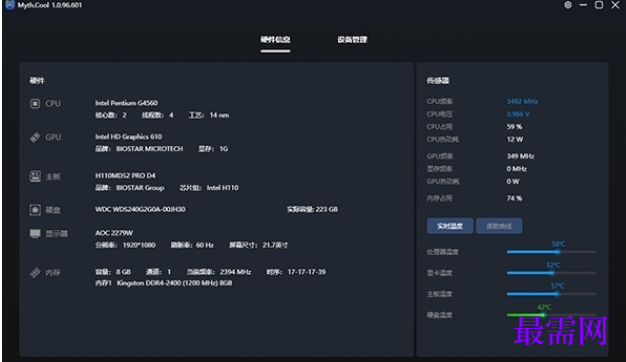Switch to the 设备管理 device management tab
The height and width of the screenshot is (362, 626).
coord(352,40)
